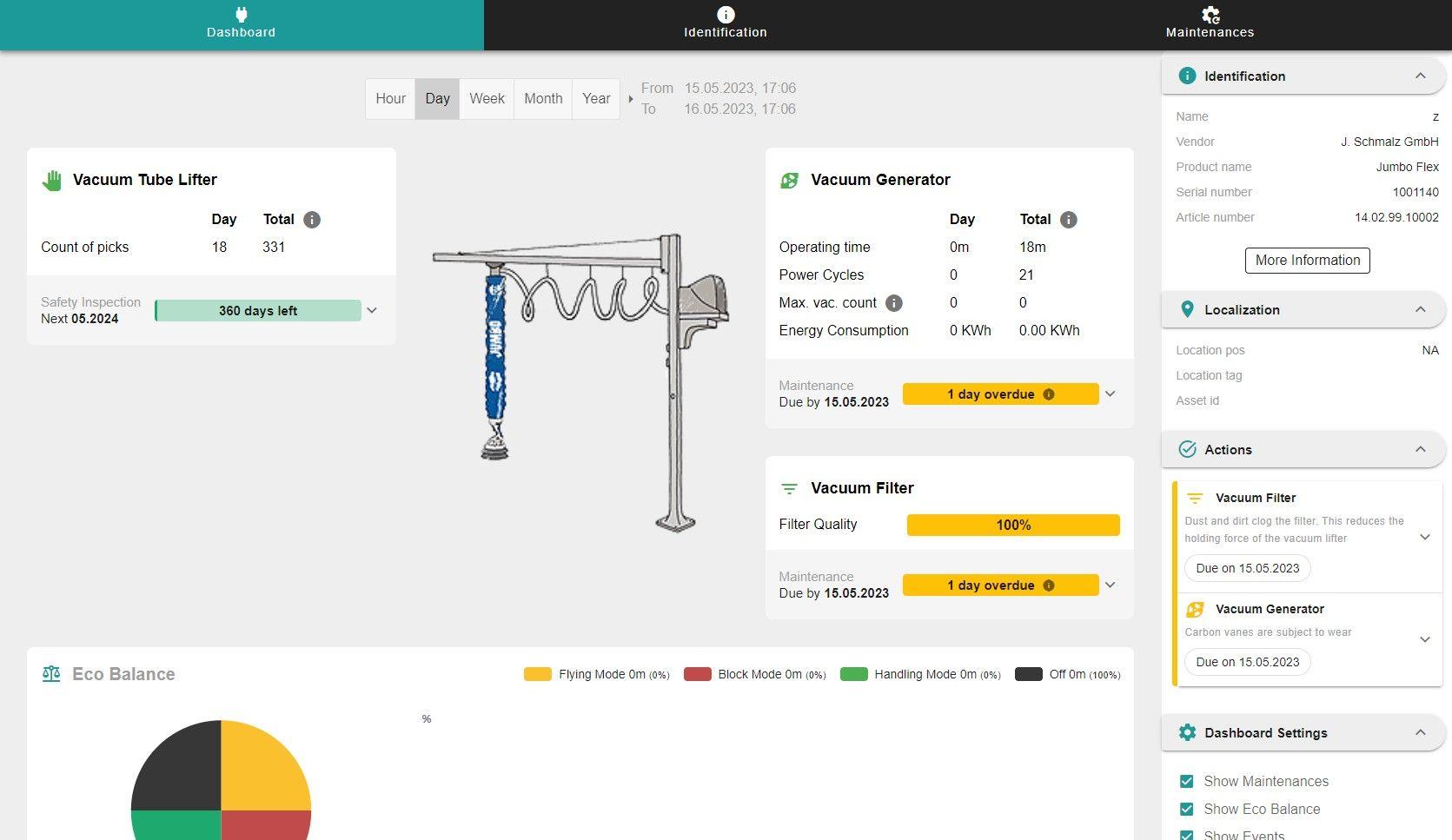Viewport: 1452px width, 840px height.
Task: Click the green Vacuum Filter card icon
Action: [789, 489]
